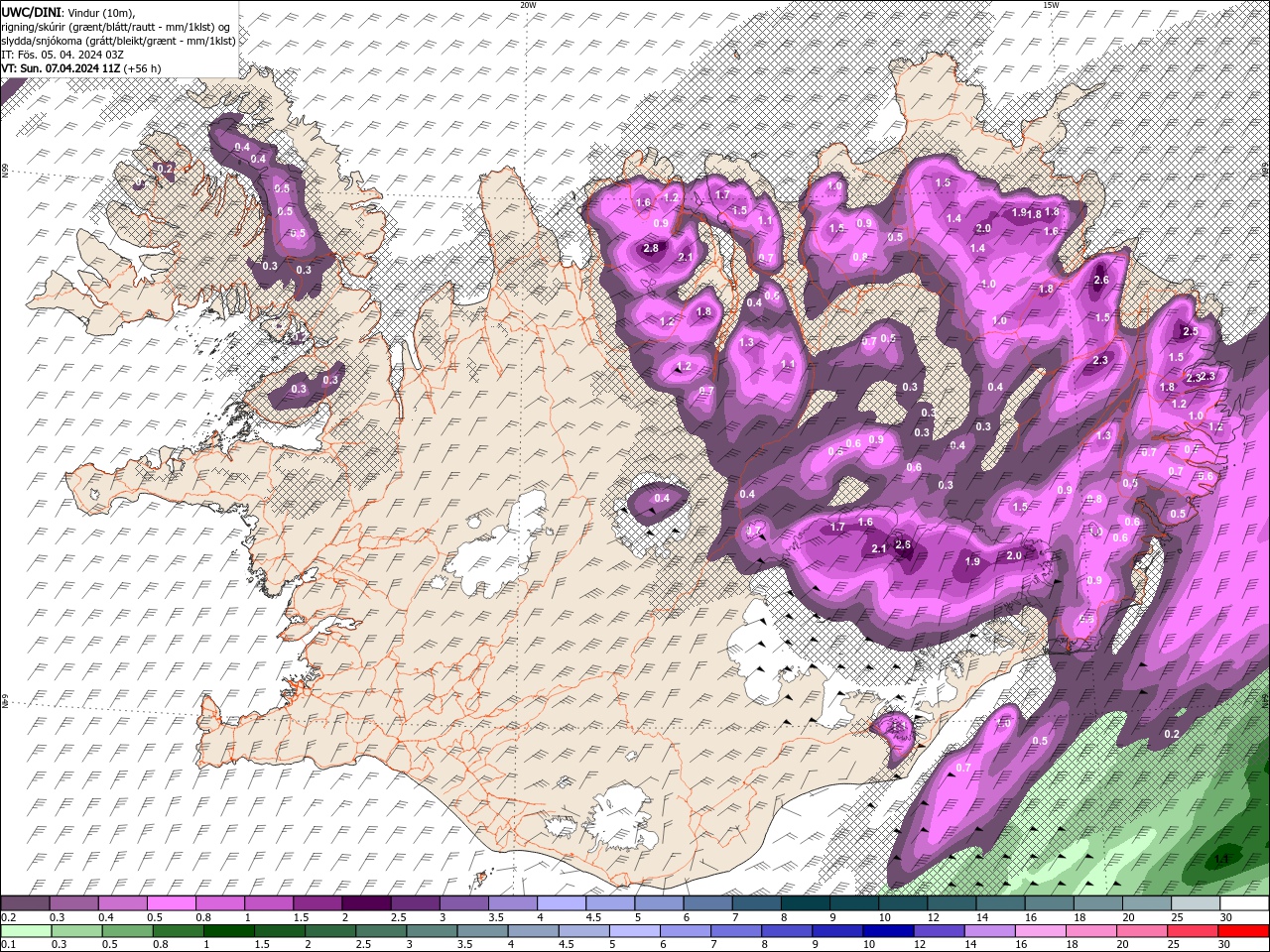Screen dimensions: 1270x952
Task: Select the upper legend swatch labeled 12
Action: pyautogui.click(x=952, y=903)
